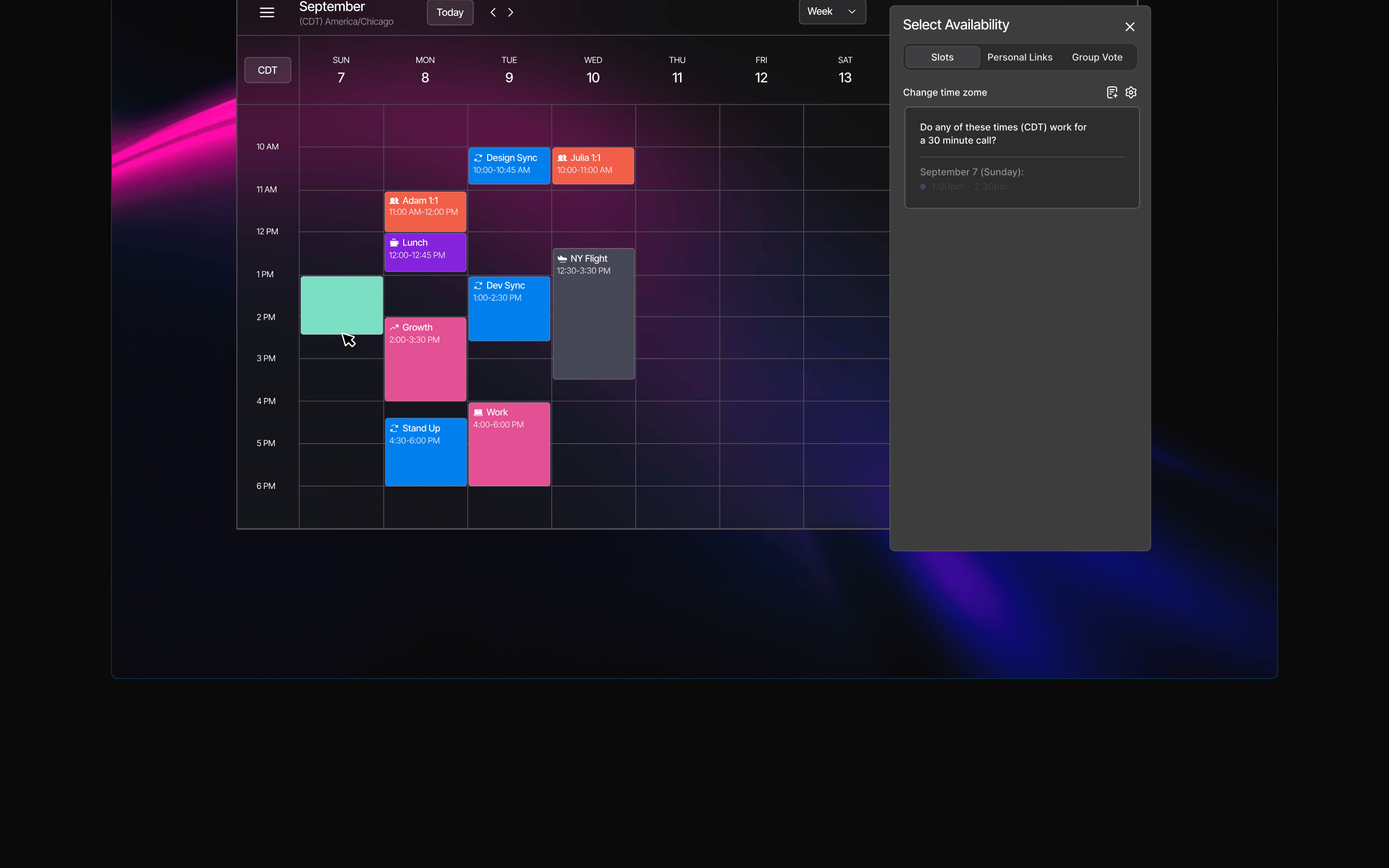Go to the previous week arrow
1389x868 pixels.
(493, 12)
